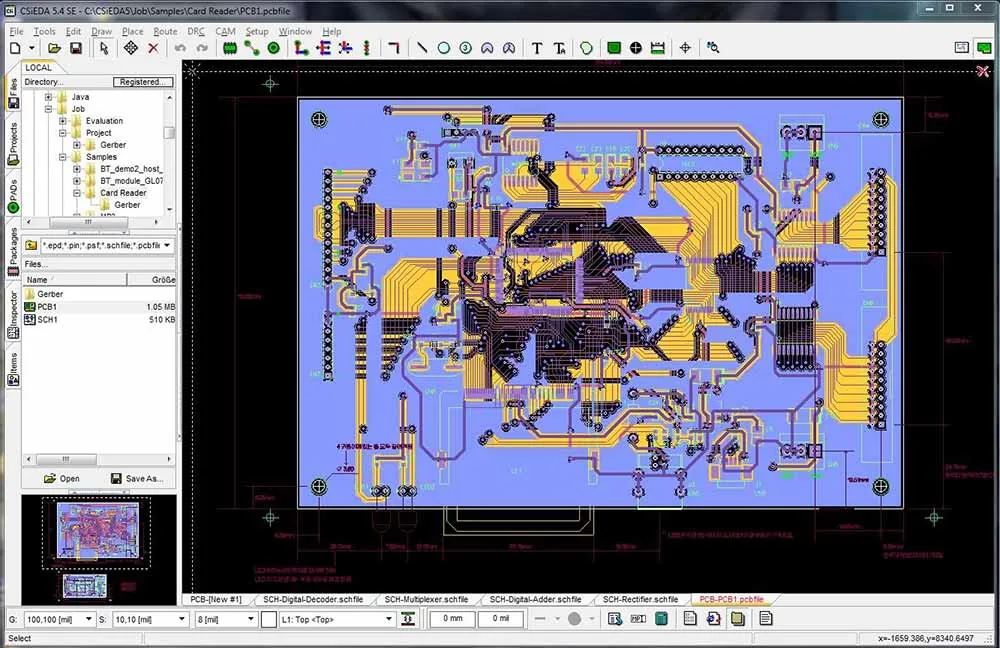The height and width of the screenshot is (648, 1000).
Task: Click the Registered... button
Action: [143, 82]
